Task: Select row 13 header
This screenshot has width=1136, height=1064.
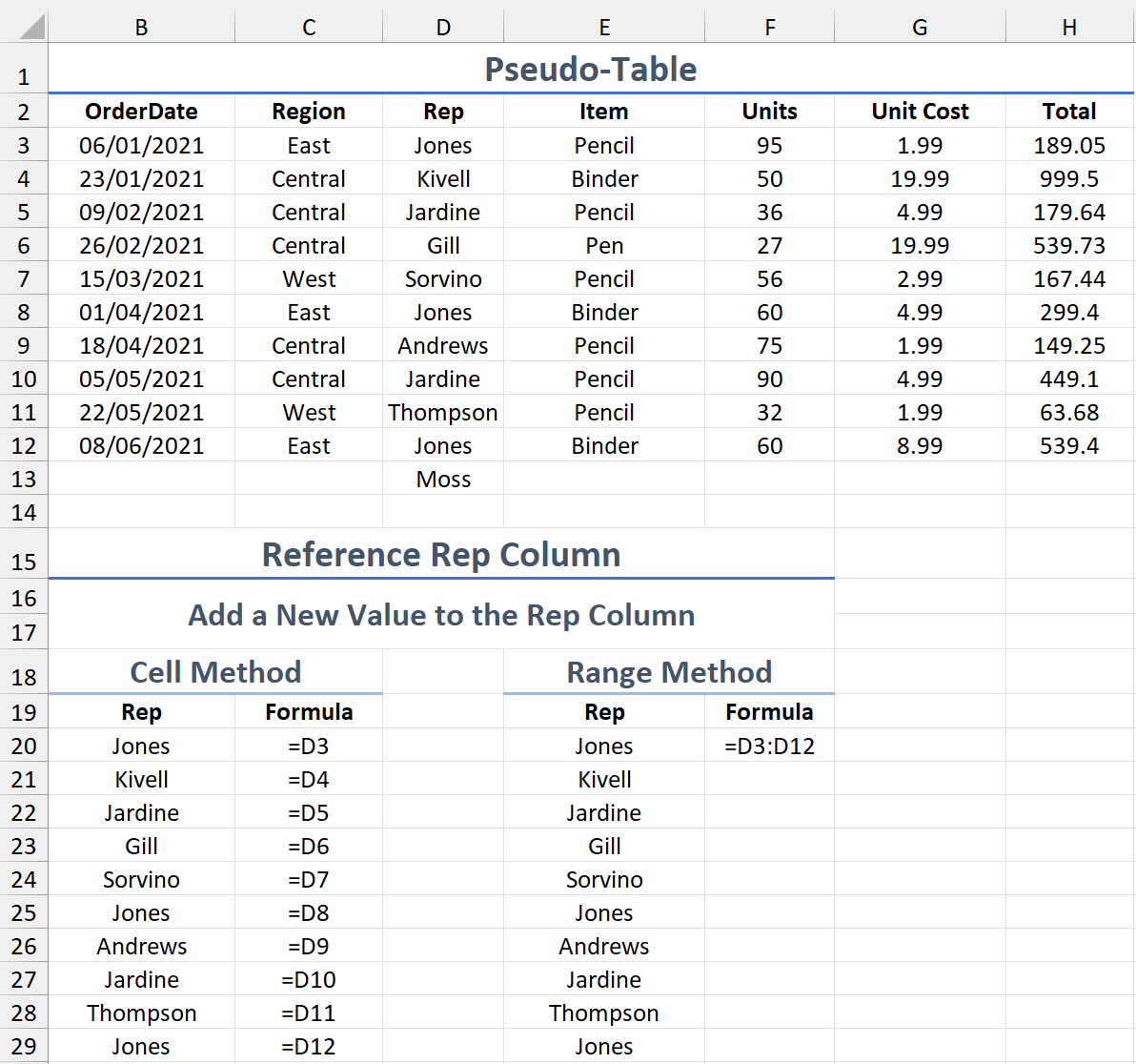Action: point(24,480)
